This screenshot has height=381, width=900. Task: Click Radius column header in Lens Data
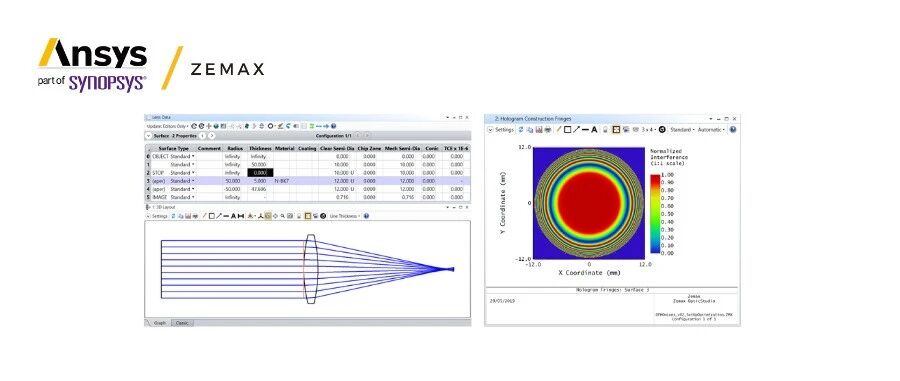[x=235, y=149]
